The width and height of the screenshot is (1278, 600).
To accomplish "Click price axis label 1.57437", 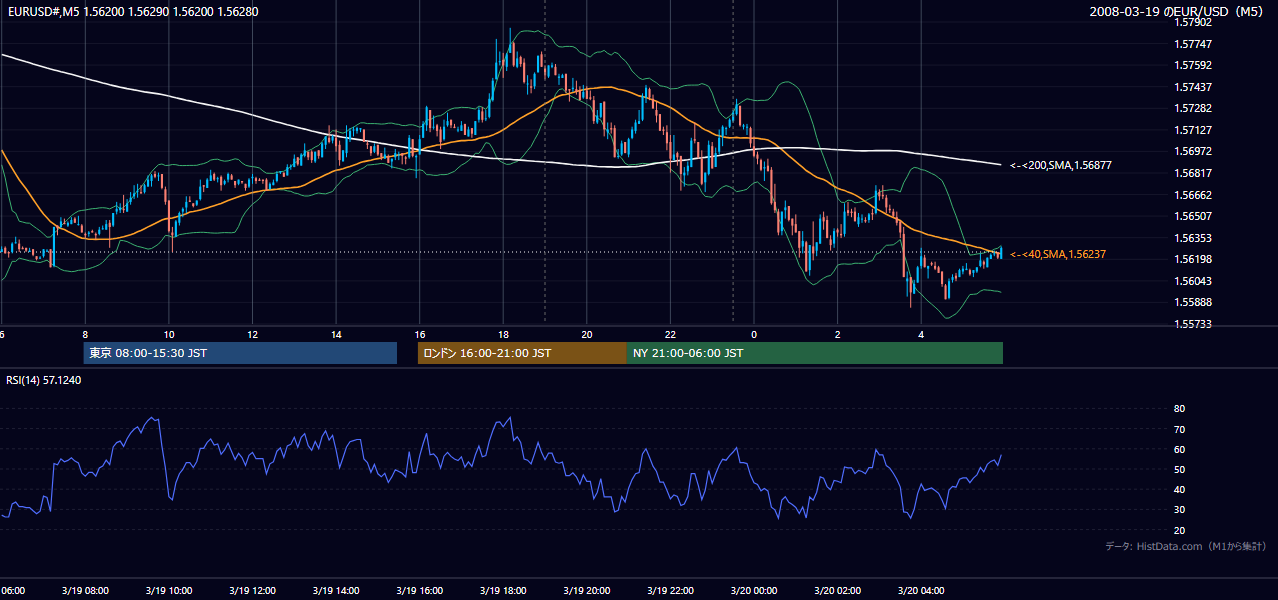I will (1192, 87).
